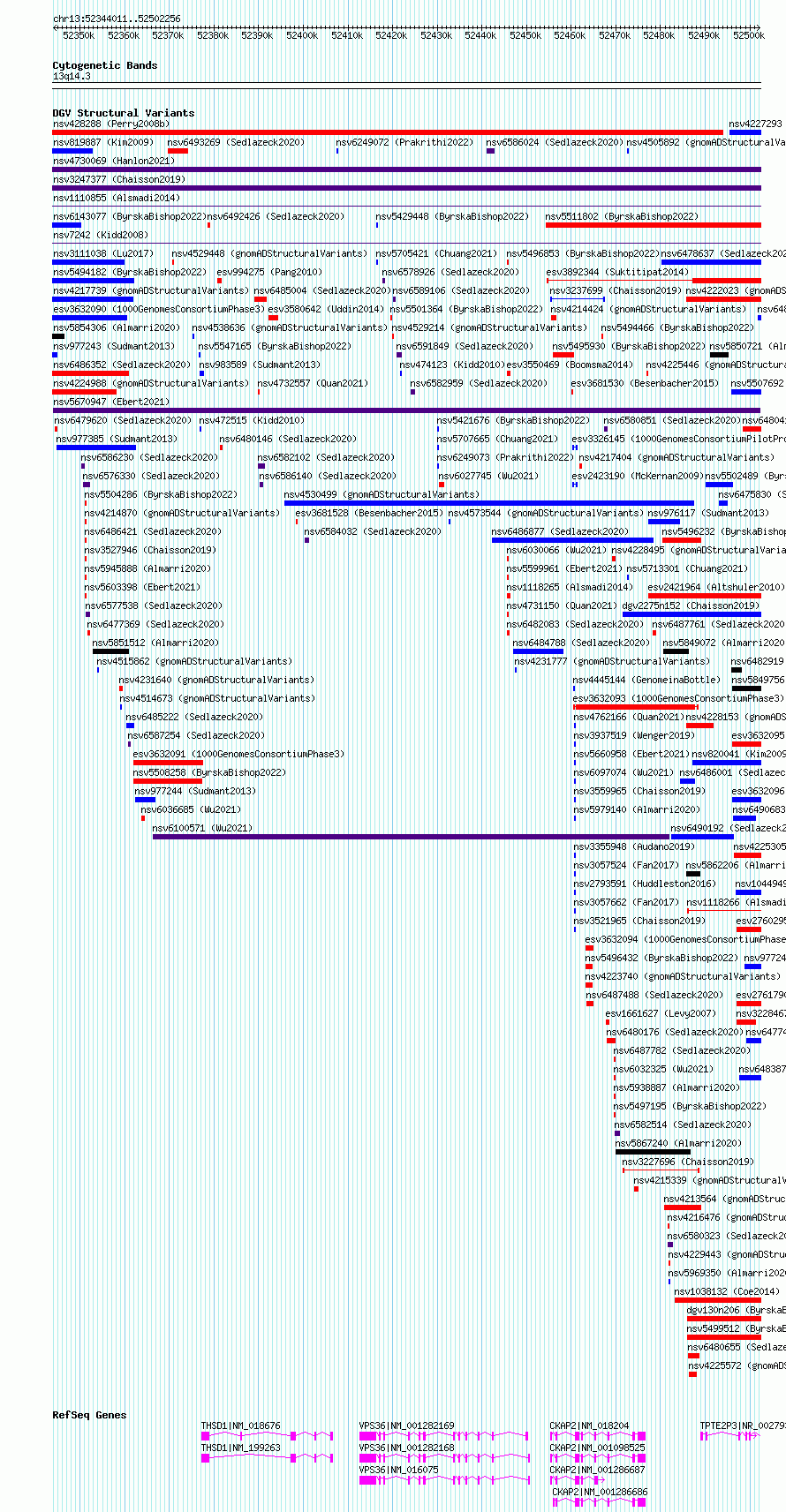Click the nsv474123 (Kidd2010) label
Screen dimensions: 786x1512
[452, 365]
